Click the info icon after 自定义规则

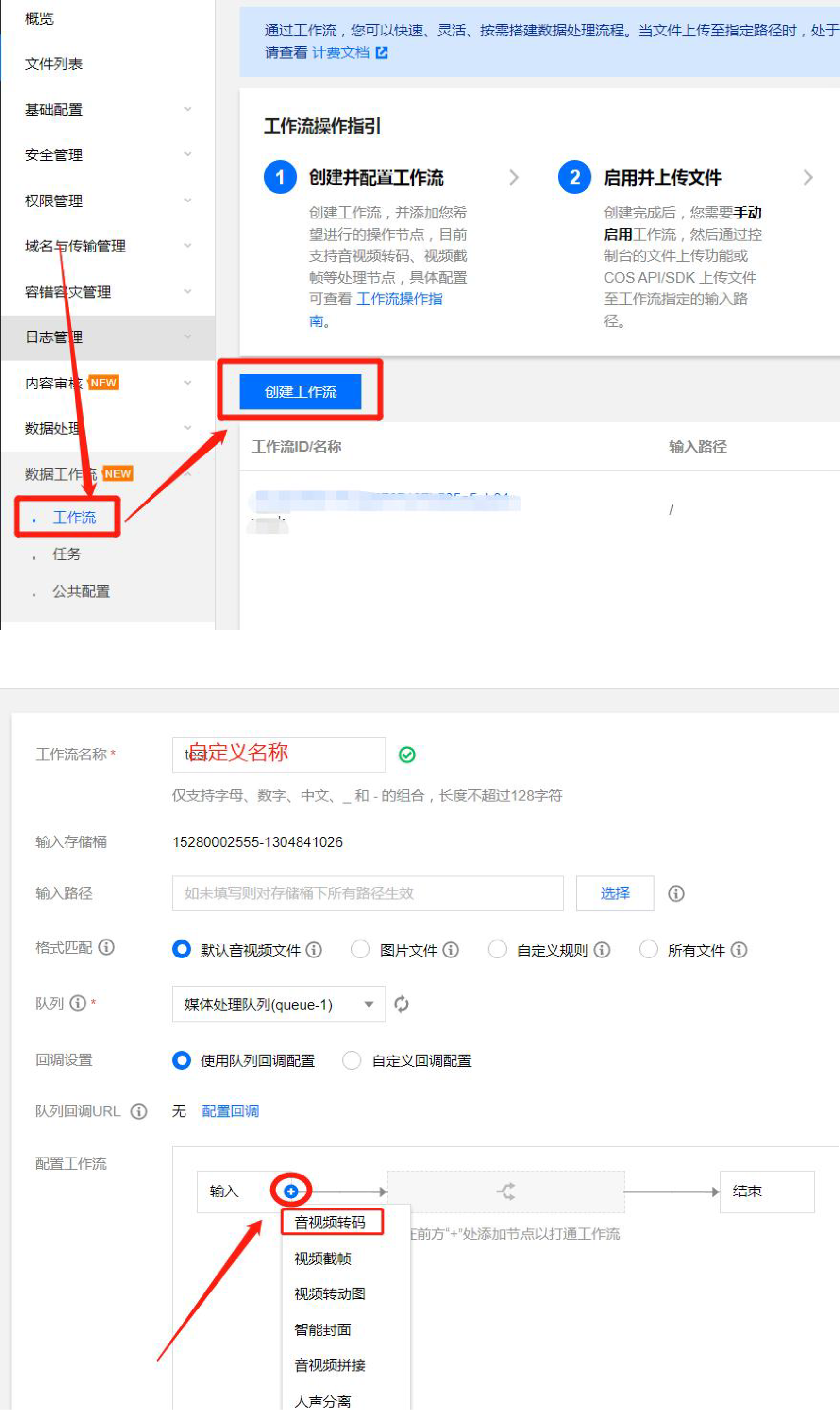[602, 950]
